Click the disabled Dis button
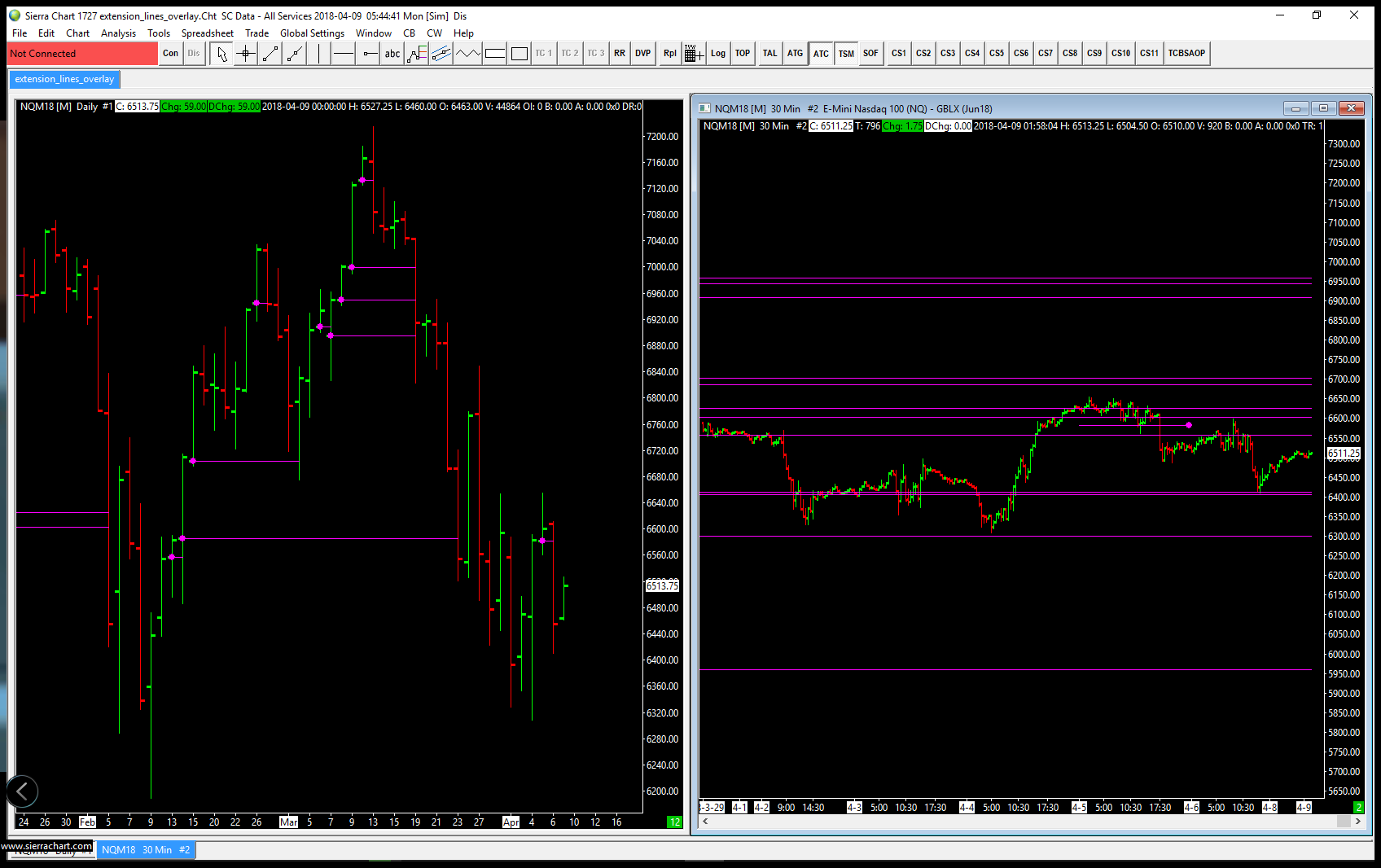This screenshot has height=868, width=1381. tap(194, 54)
